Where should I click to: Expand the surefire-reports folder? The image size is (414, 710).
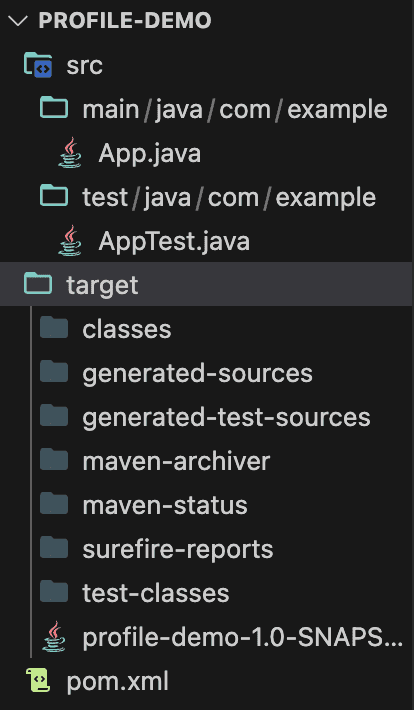click(178, 550)
